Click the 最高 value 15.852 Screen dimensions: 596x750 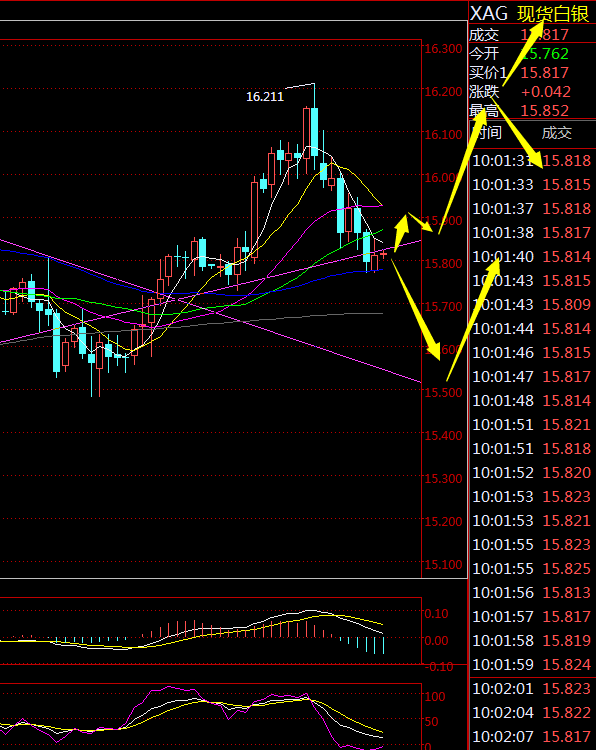pos(544,111)
